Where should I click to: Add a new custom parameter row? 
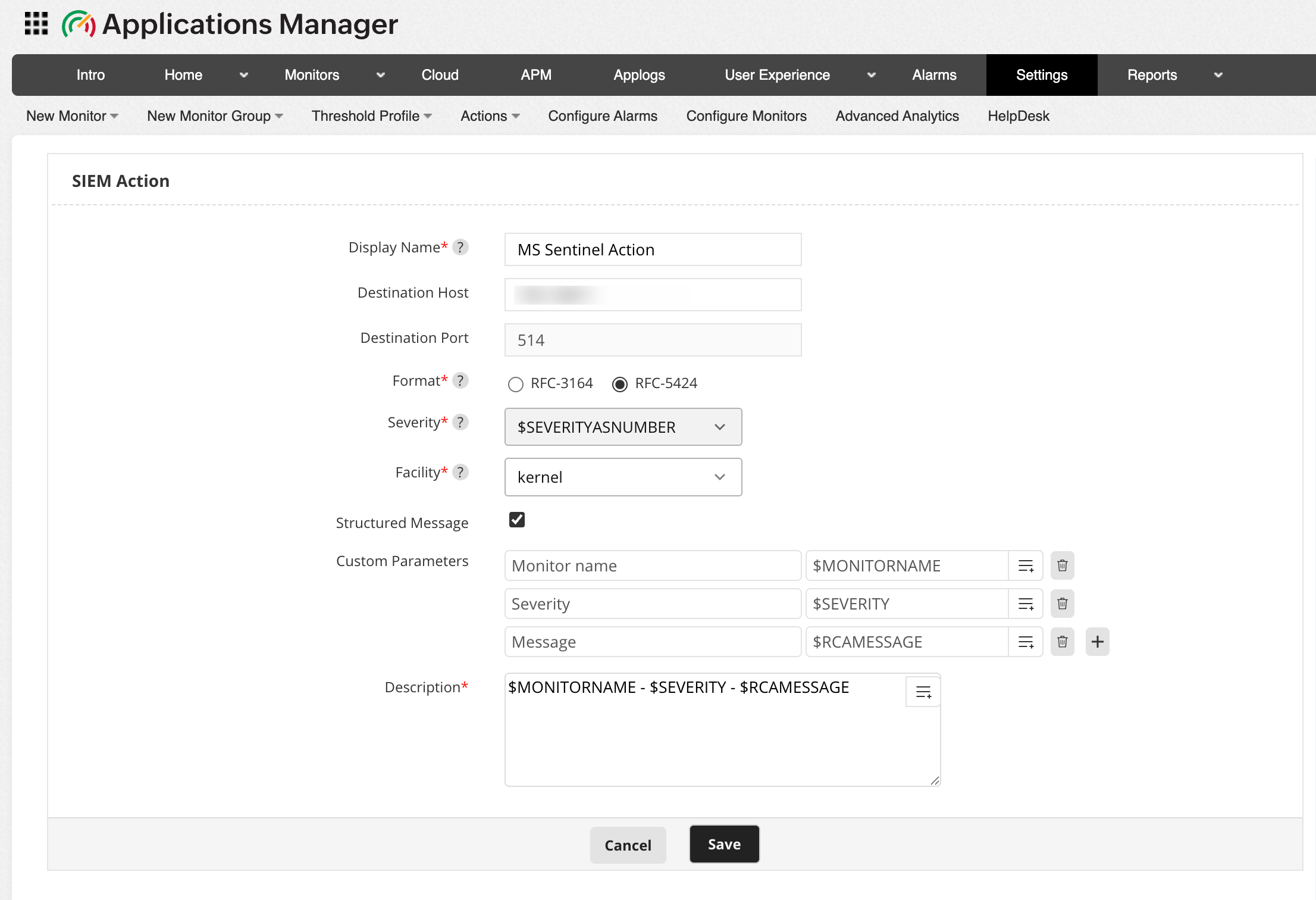[1097, 642]
